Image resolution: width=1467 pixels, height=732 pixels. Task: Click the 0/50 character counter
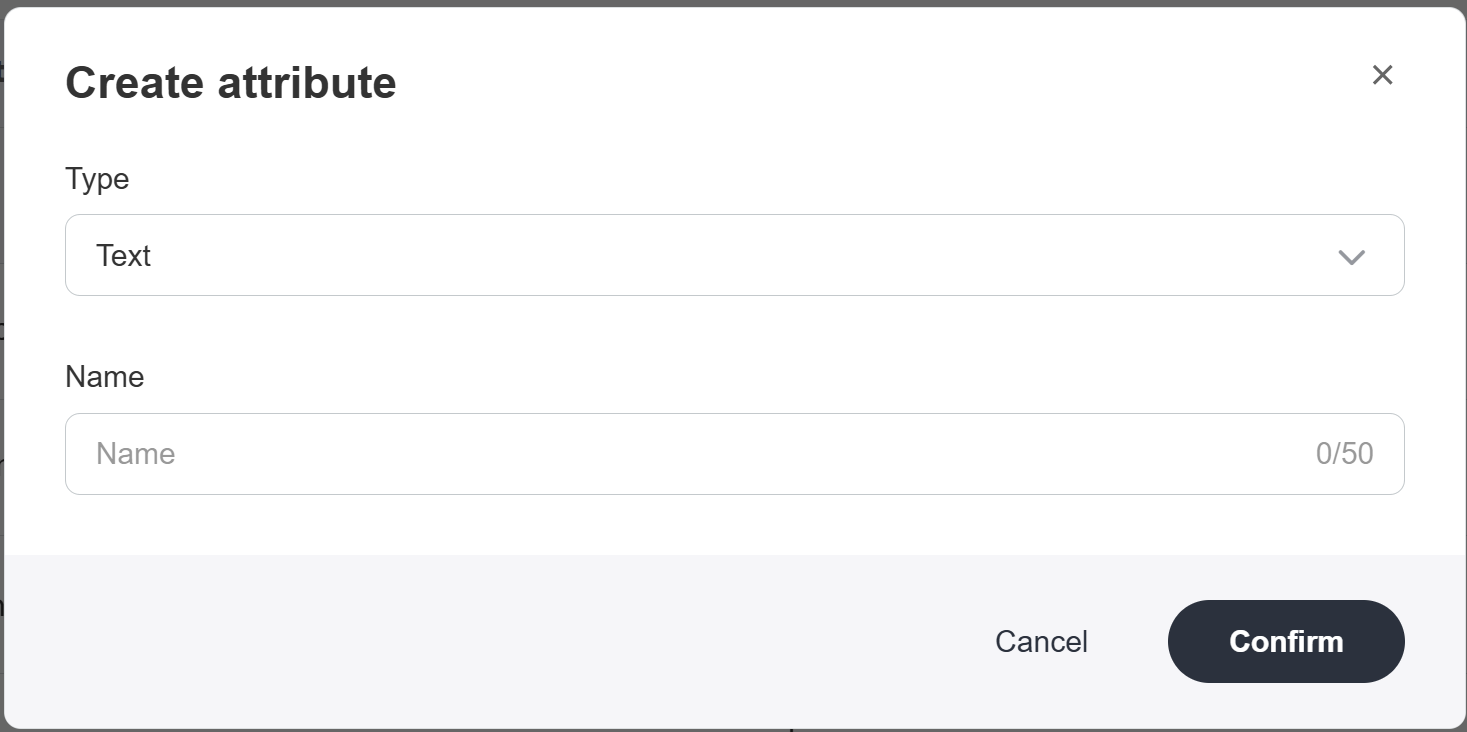1344,454
